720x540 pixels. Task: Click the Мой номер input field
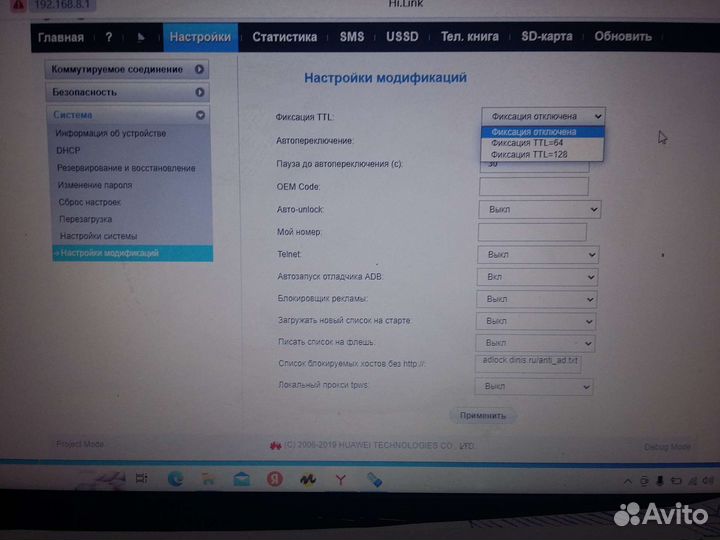[532, 232]
